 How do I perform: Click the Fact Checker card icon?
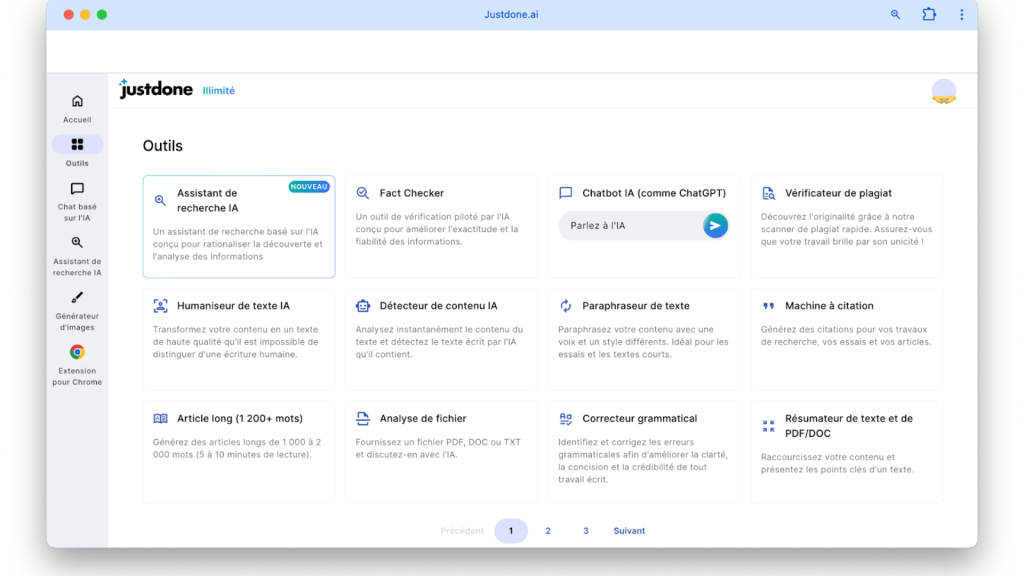click(362, 193)
